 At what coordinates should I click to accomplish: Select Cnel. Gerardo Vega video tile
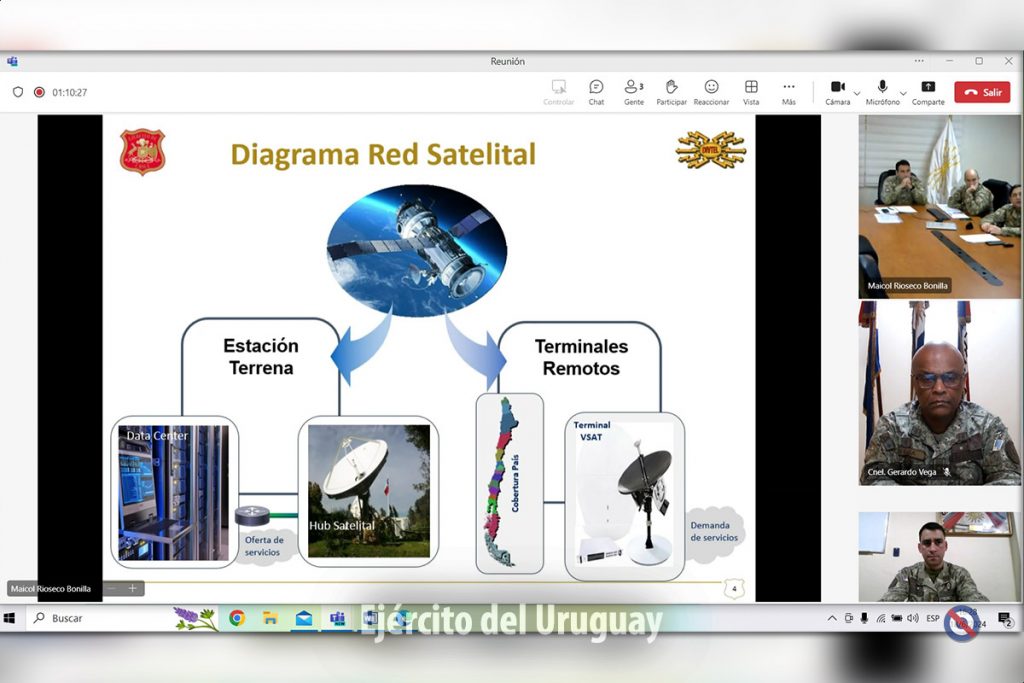click(x=940, y=393)
